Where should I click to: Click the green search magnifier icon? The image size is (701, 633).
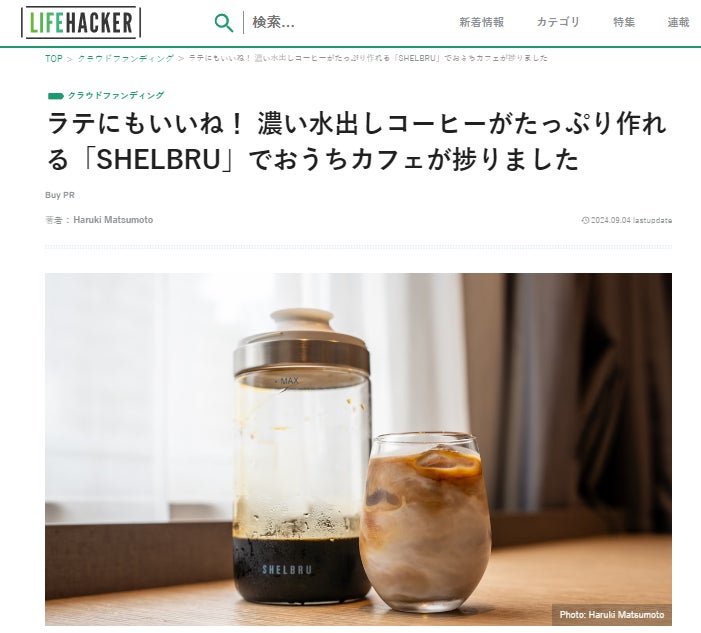click(x=224, y=23)
